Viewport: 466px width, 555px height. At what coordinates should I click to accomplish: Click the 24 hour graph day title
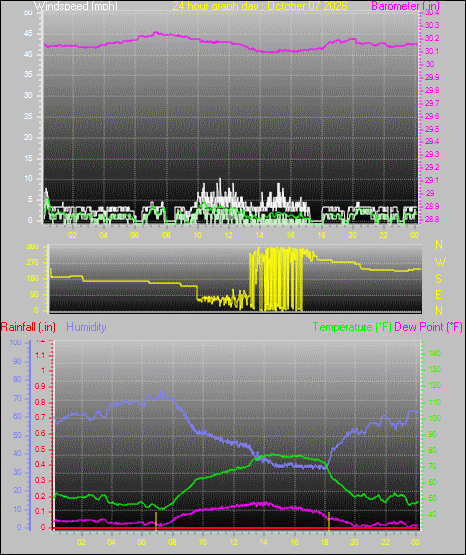260,6
